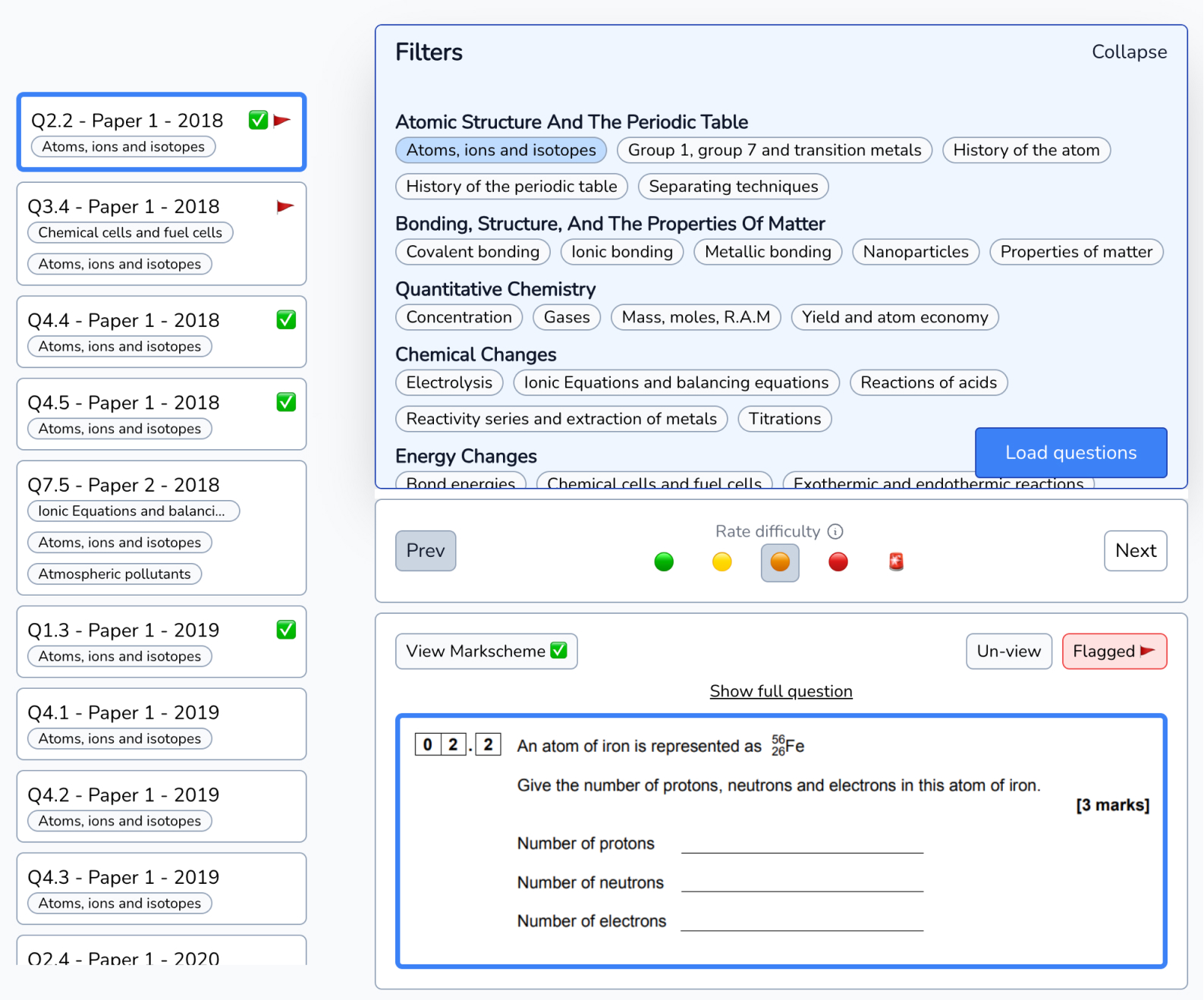The height and width of the screenshot is (1000, 1204).
Task: Click the Atoms, ions and isotopes tag on Q4.1 card
Action: coord(120,739)
